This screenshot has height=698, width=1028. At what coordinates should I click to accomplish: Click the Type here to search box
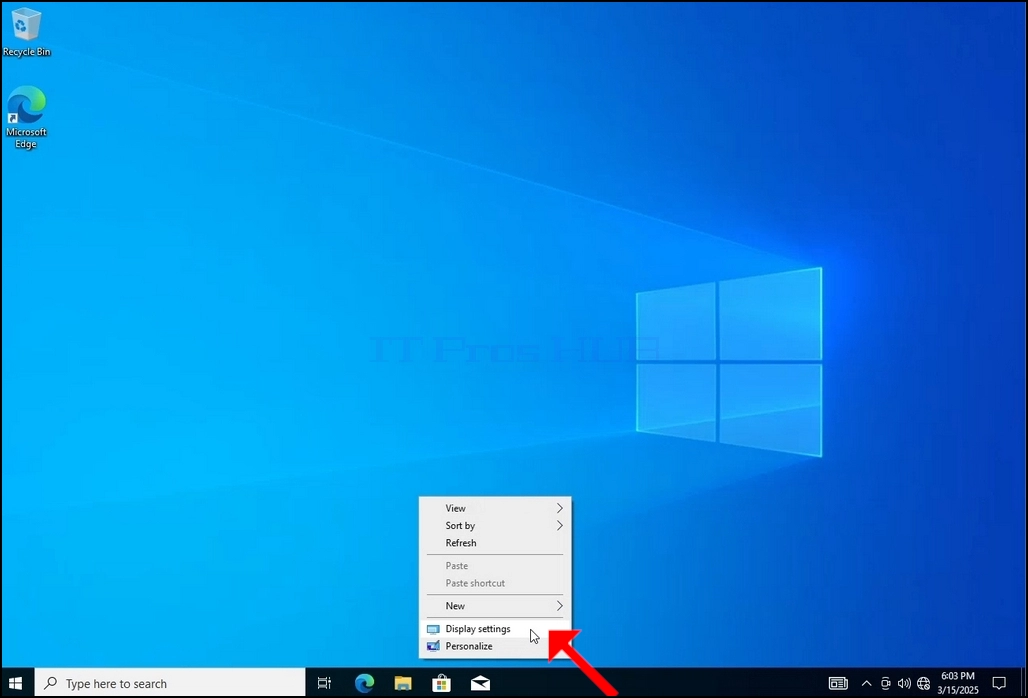click(170, 684)
